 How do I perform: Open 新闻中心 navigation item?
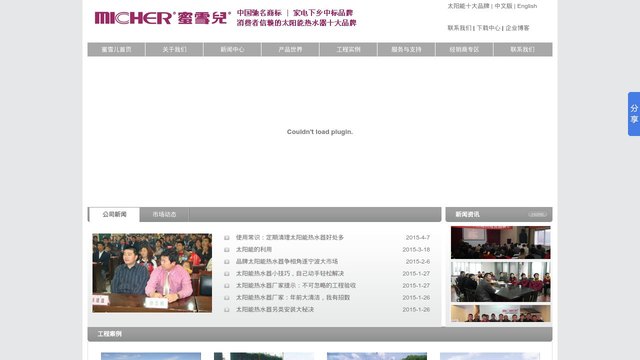click(232, 49)
